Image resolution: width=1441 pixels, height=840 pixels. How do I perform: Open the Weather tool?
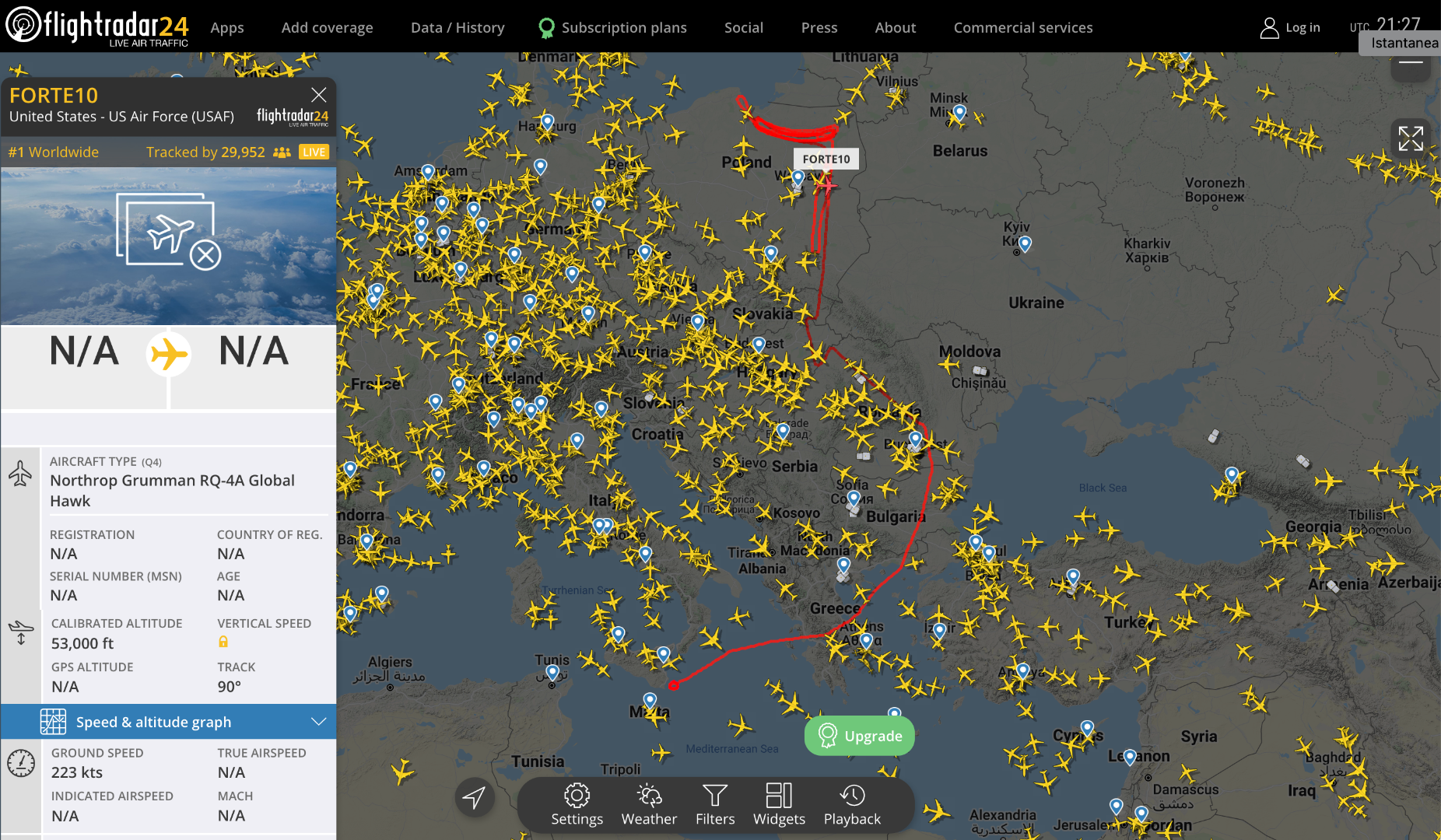click(649, 805)
